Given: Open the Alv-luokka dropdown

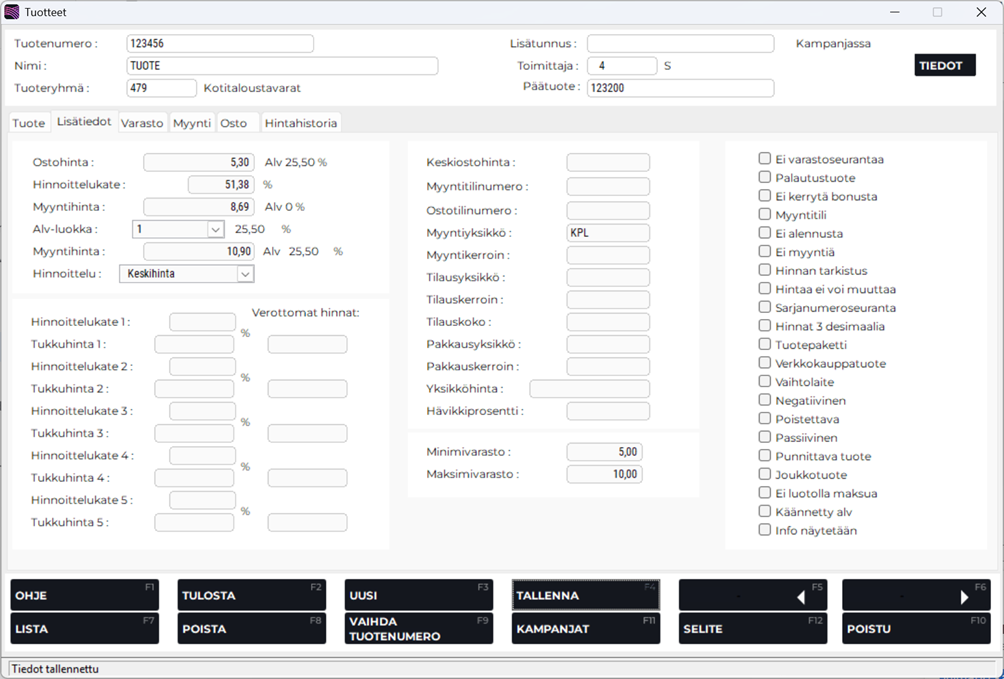Looking at the screenshot, I should tap(215, 229).
